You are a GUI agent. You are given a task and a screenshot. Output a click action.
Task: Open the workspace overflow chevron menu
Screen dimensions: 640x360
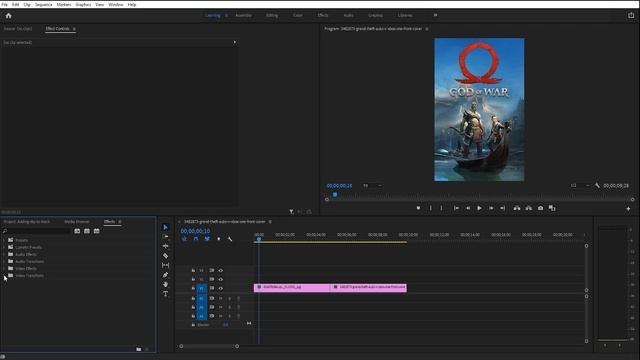[x=435, y=15]
